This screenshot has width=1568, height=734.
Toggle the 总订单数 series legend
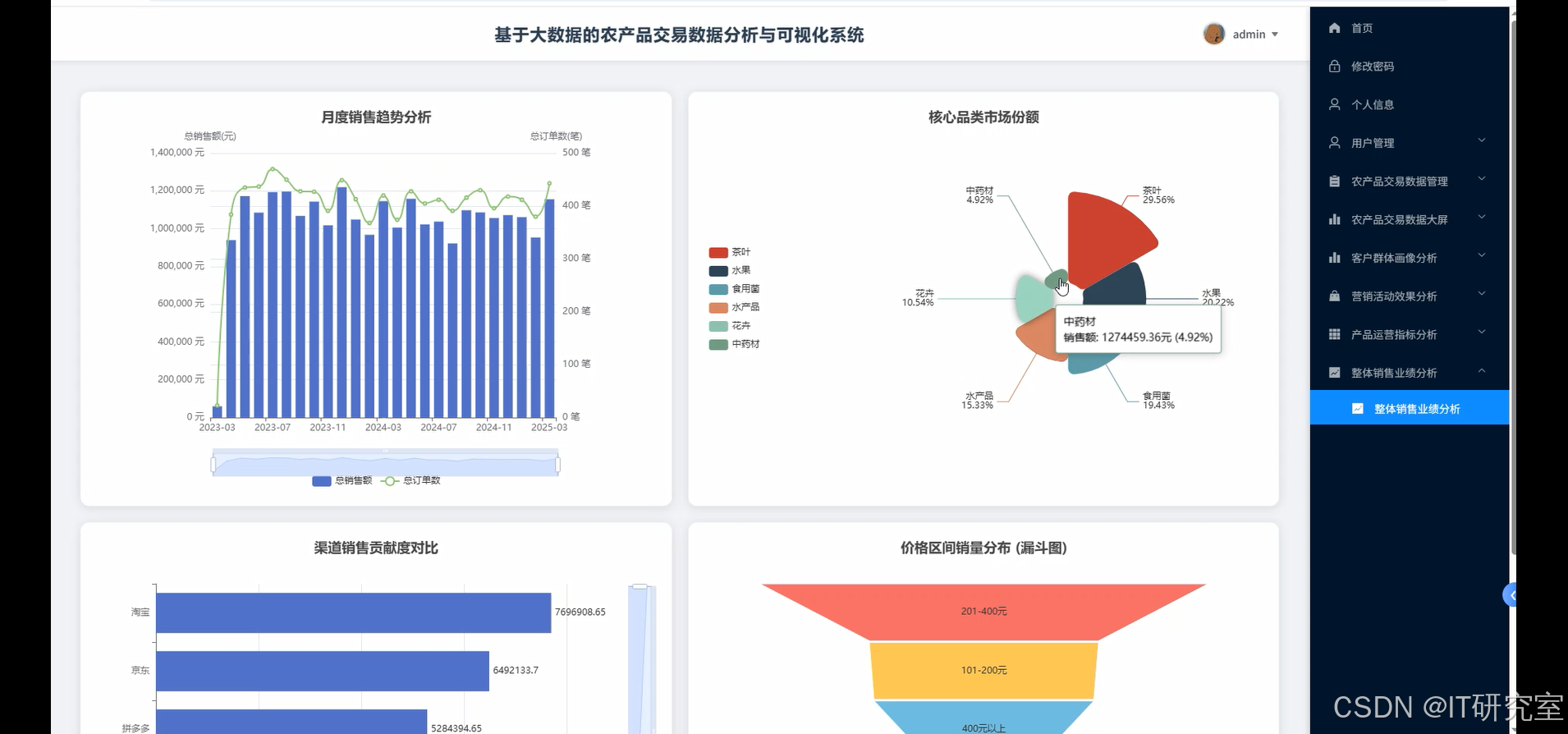click(x=410, y=480)
